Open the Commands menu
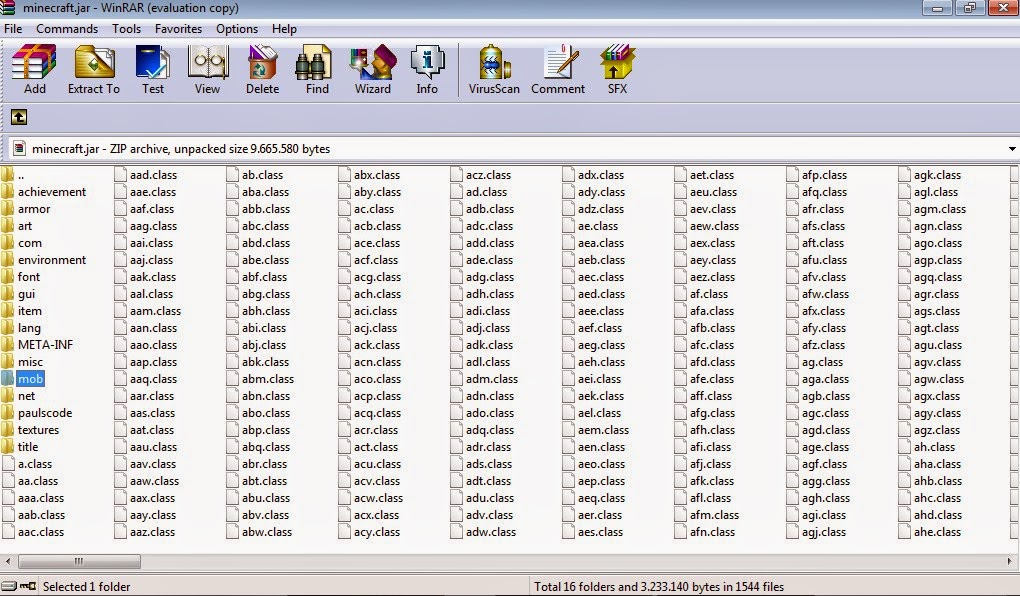The height and width of the screenshot is (596, 1020). tap(67, 29)
